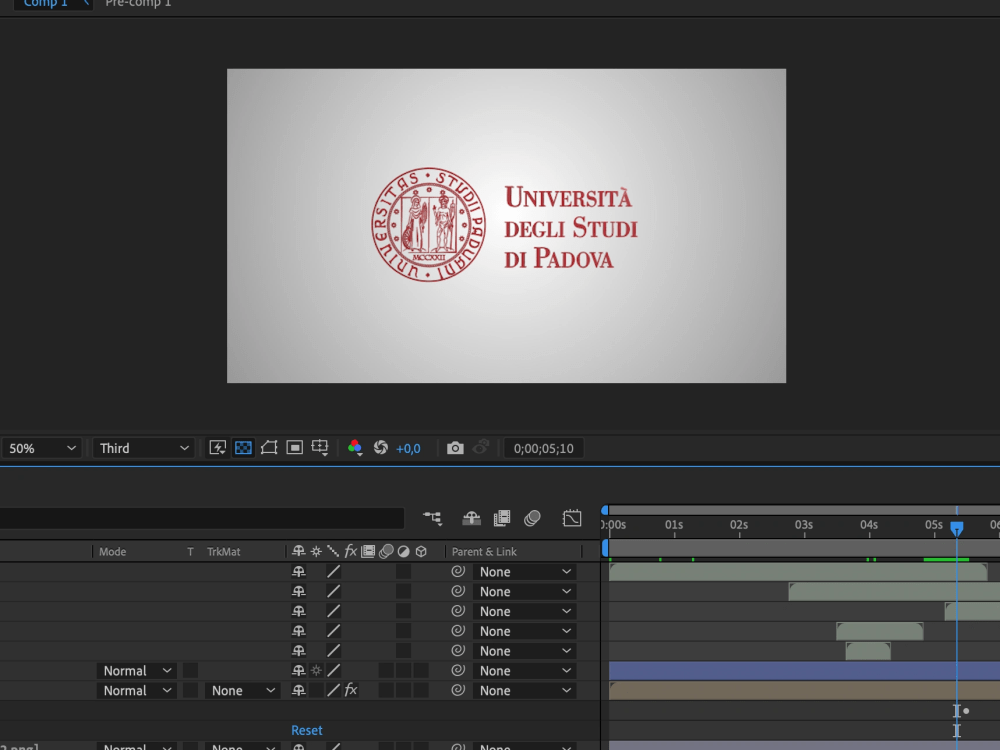Click the +0,0 exposure value
Viewport: 1000px width, 750px height.
tap(408, 448)
